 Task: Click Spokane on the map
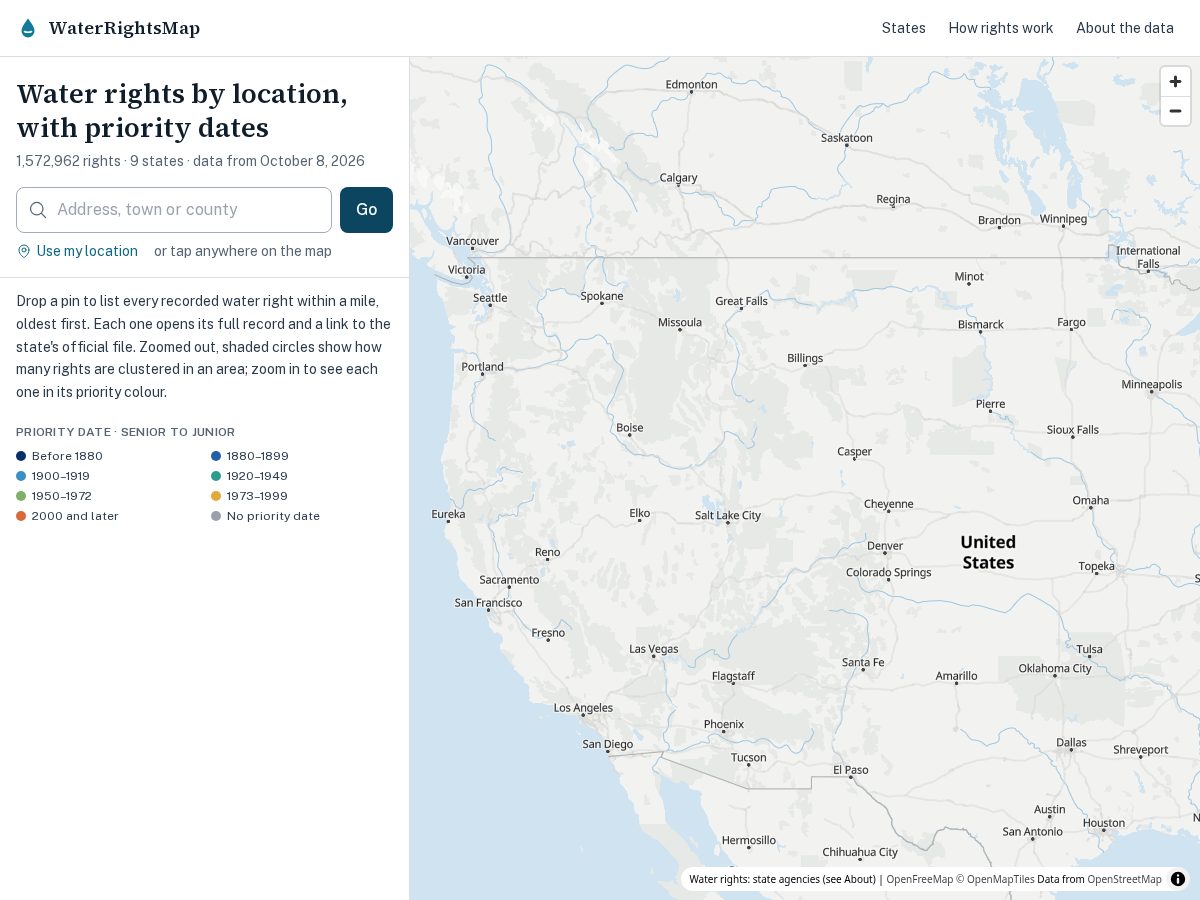coord(602,296)
